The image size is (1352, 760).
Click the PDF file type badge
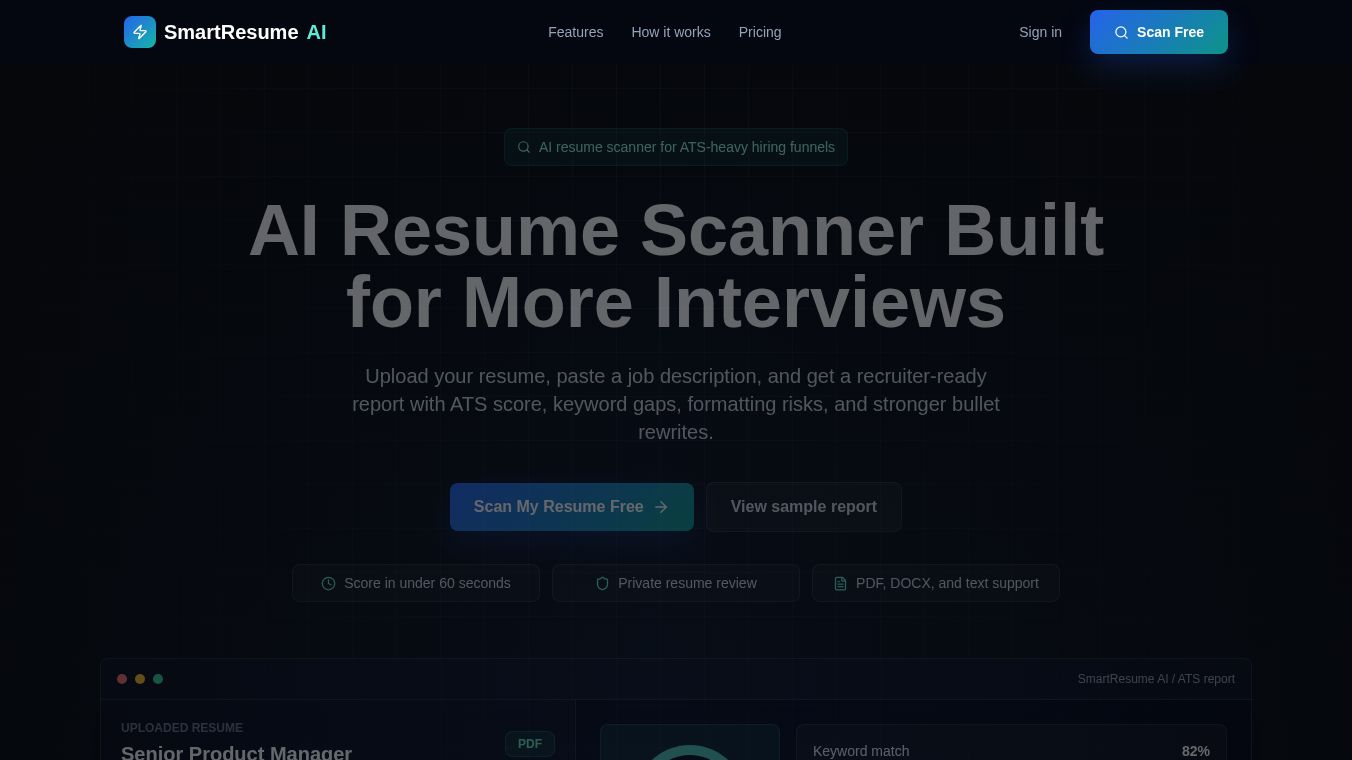[x=530, y=744]
